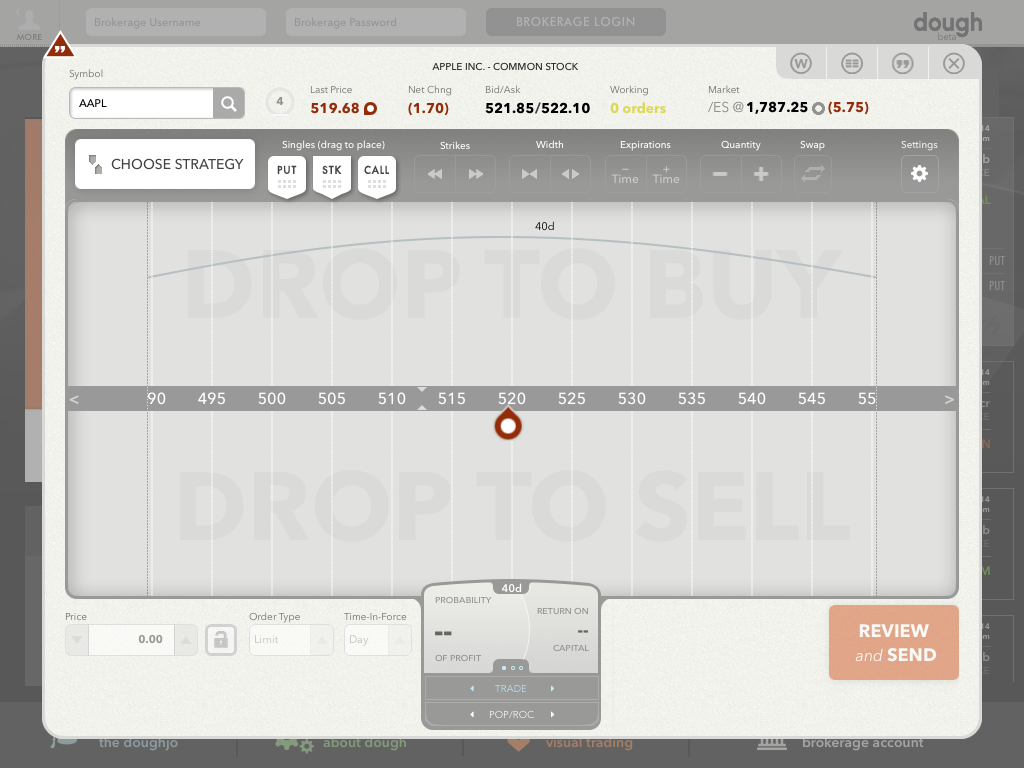Click the Price value field

click(131, 639)
